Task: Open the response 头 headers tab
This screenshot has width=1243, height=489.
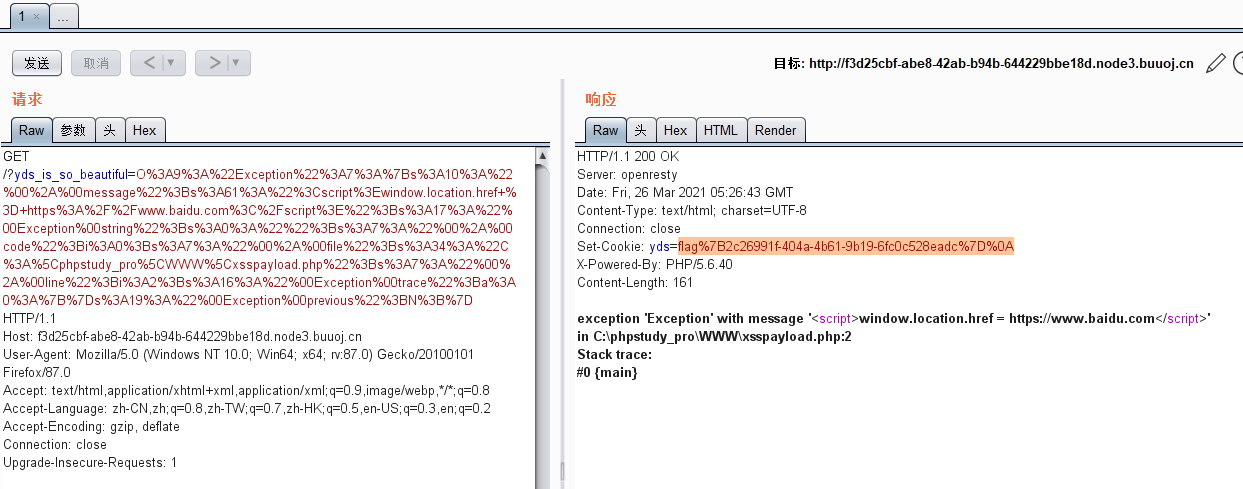Action: (641, 130)
